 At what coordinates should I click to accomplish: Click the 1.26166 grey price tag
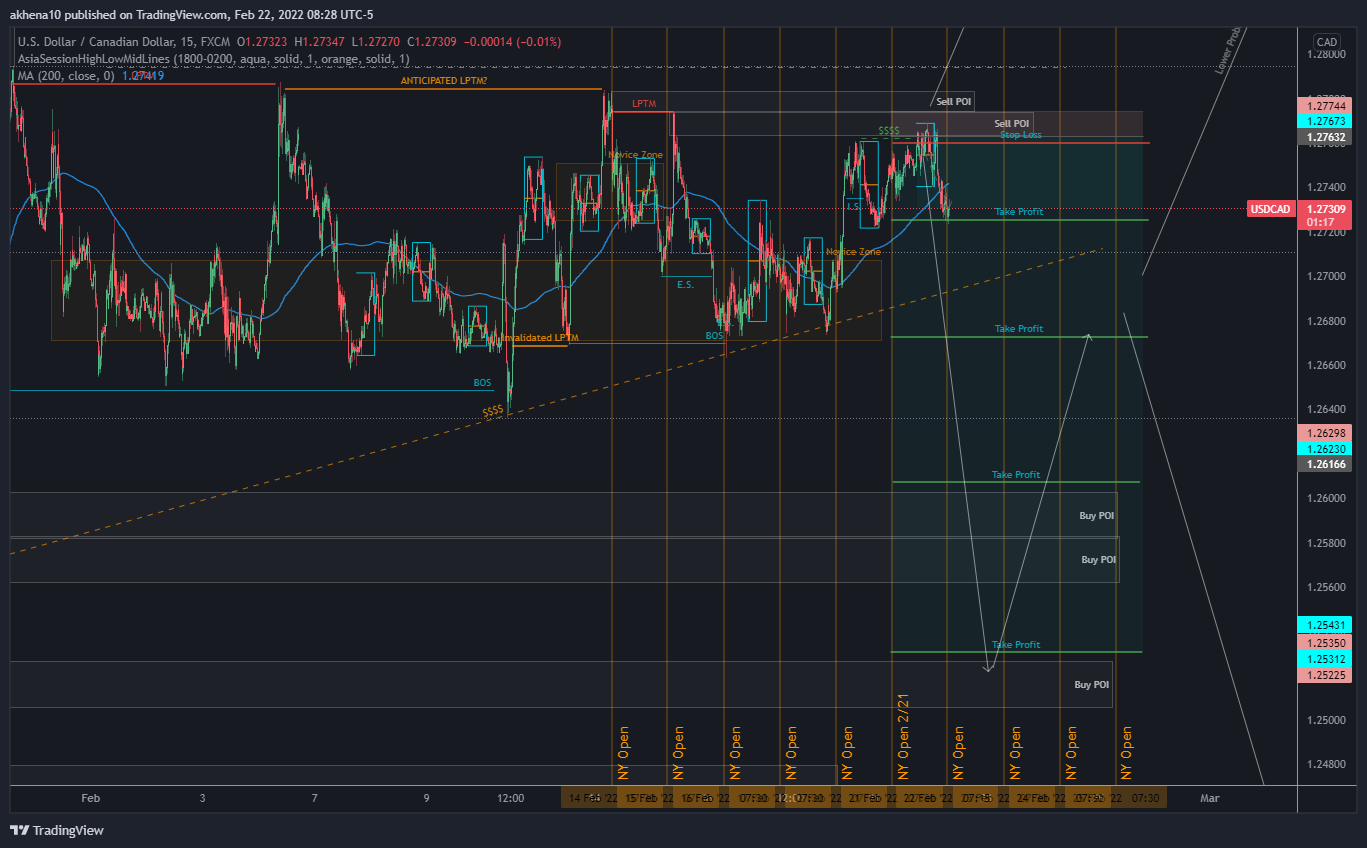(1324, 465)
